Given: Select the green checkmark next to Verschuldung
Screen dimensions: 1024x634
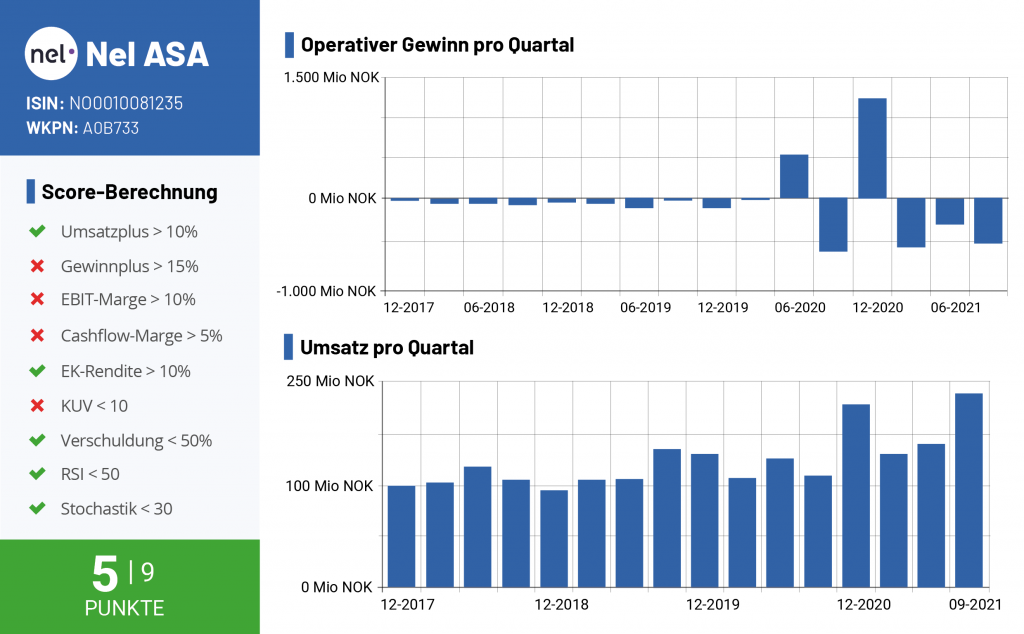Looking at the screenshot, I should pos(37,440).
